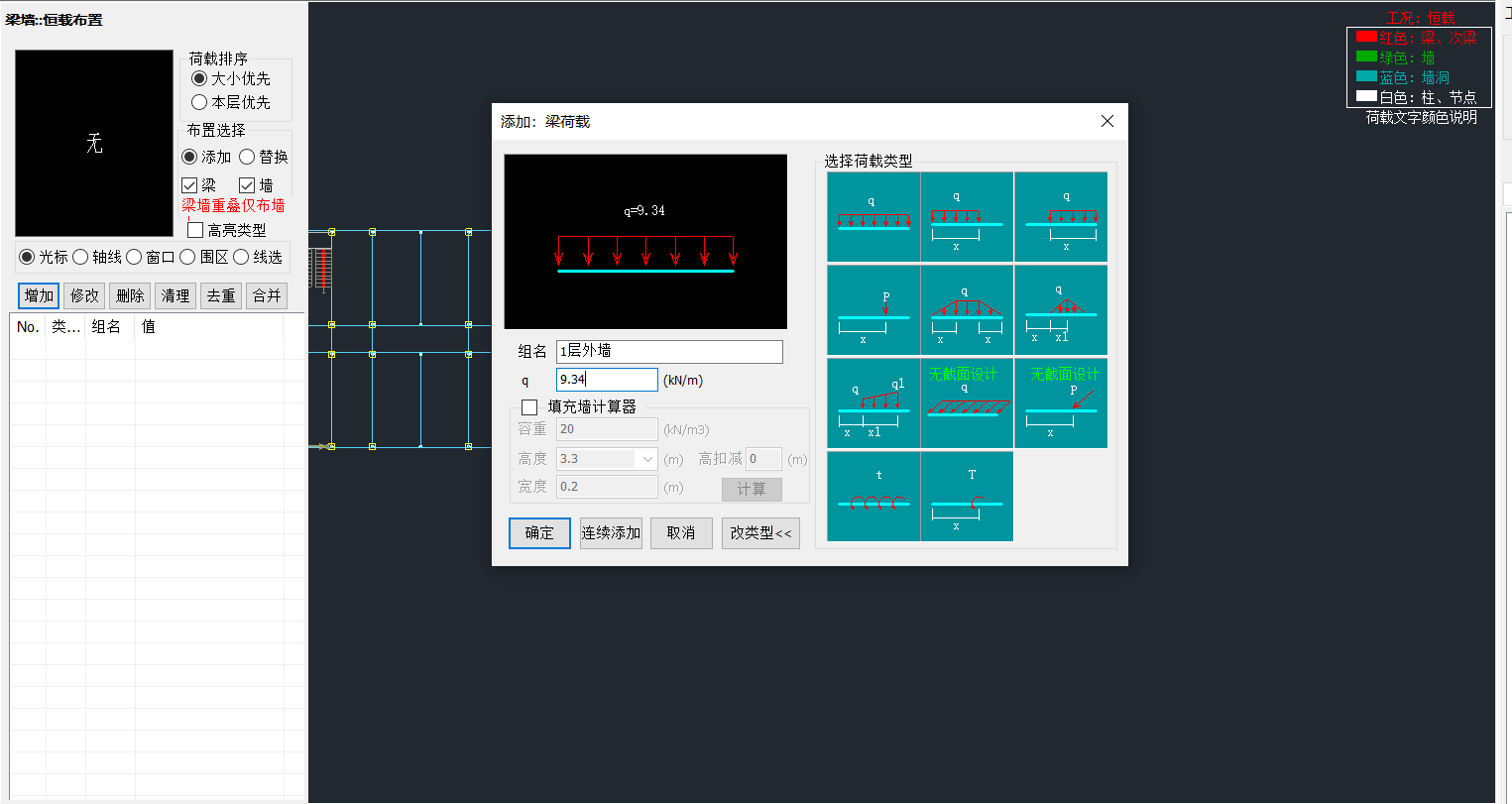Screen dimensions: 1512x804
Task: Select the distributed torque t load icon
Action: pos(873,496)
